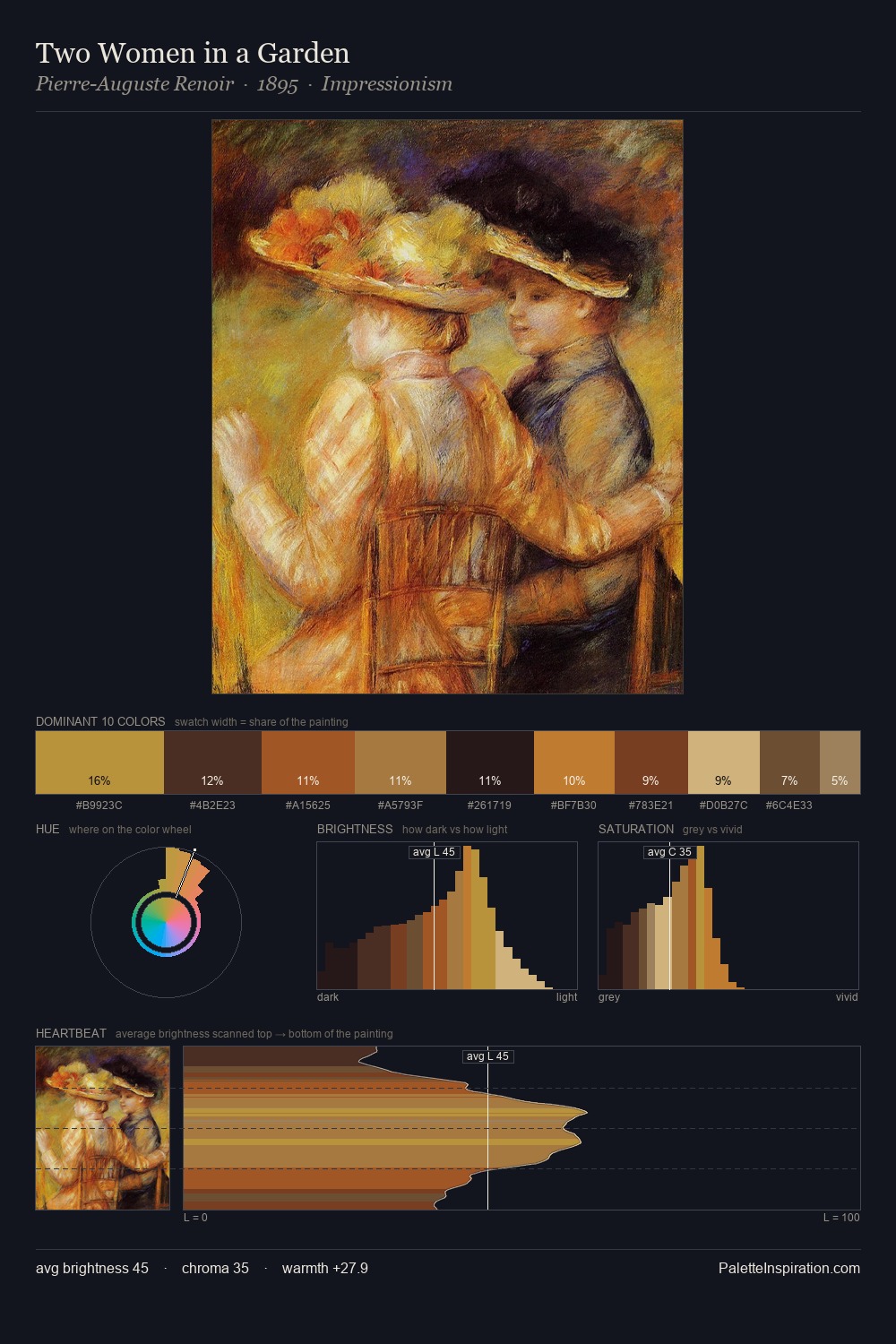Click the hue color wheel
Viewport: 896px width, 1344px height.
[166, 922]
